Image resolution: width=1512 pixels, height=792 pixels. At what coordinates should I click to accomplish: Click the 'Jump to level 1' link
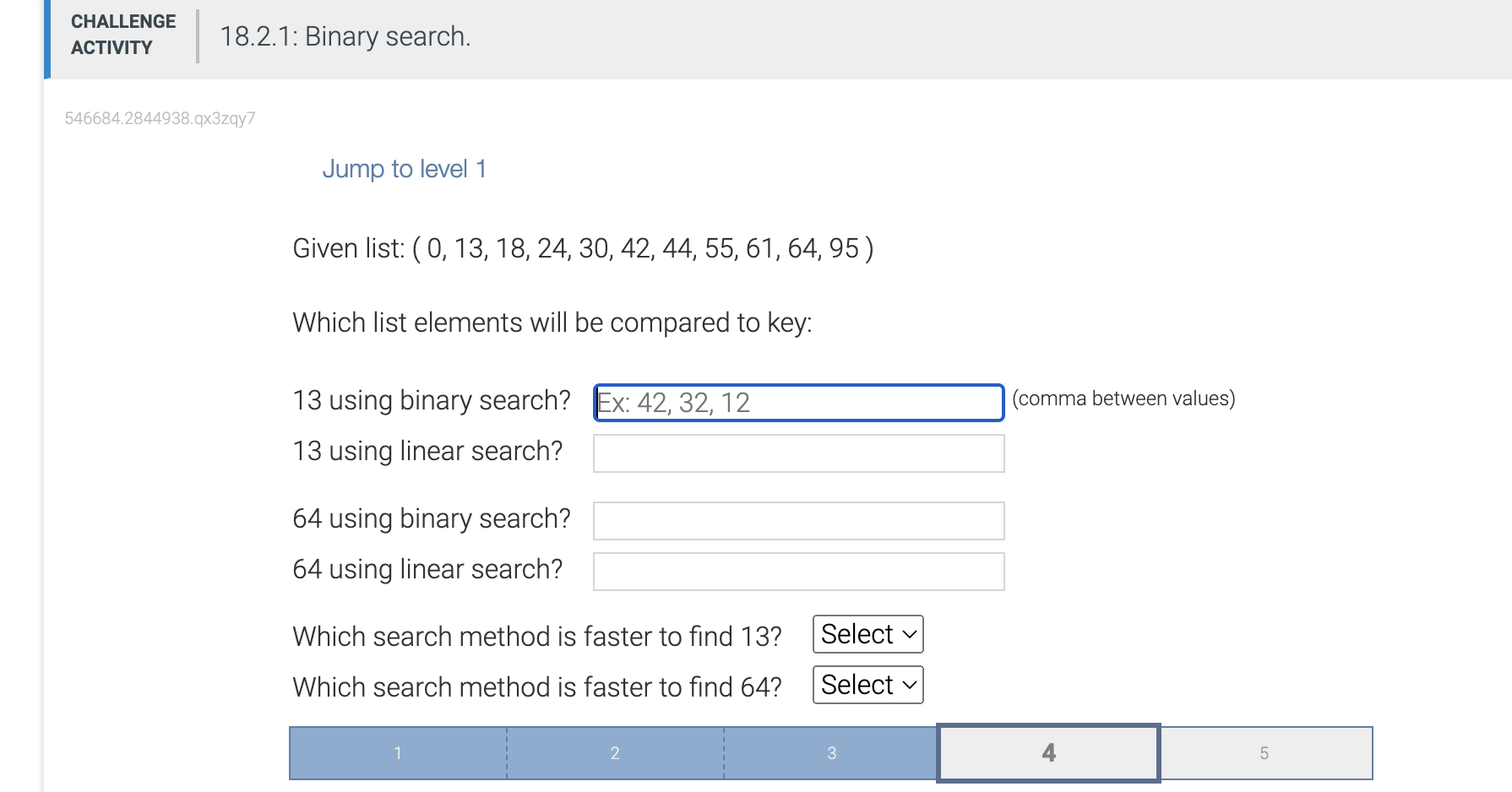(x=404, y=168)
